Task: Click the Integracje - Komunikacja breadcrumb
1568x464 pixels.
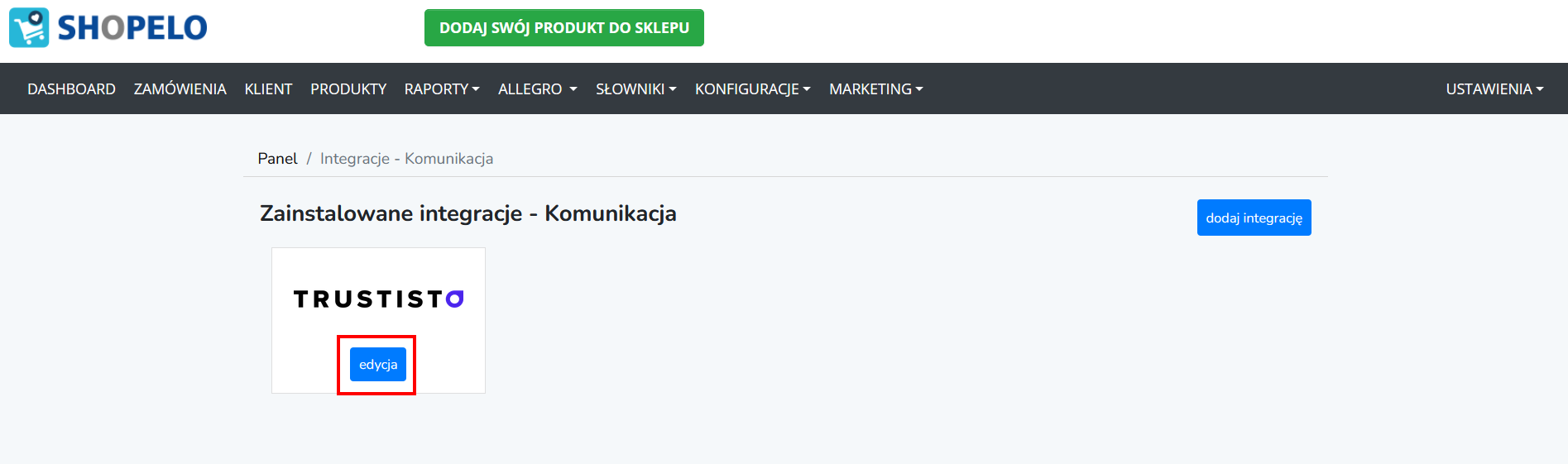Action: click(x=406, y=159)
